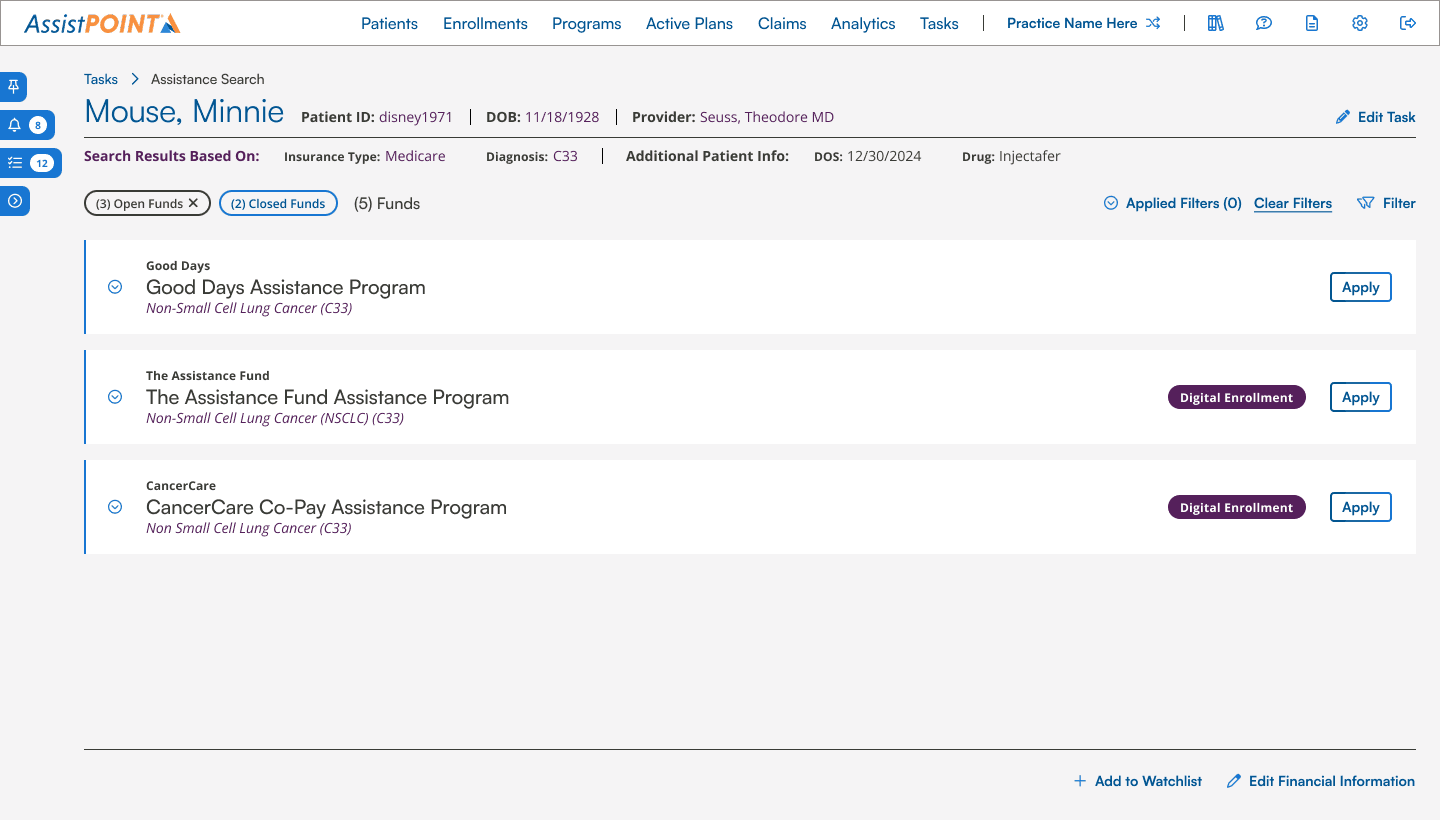Toggle the (2) Closed Funds filter chip
1440x820 pixels.
tap(278, 203)
